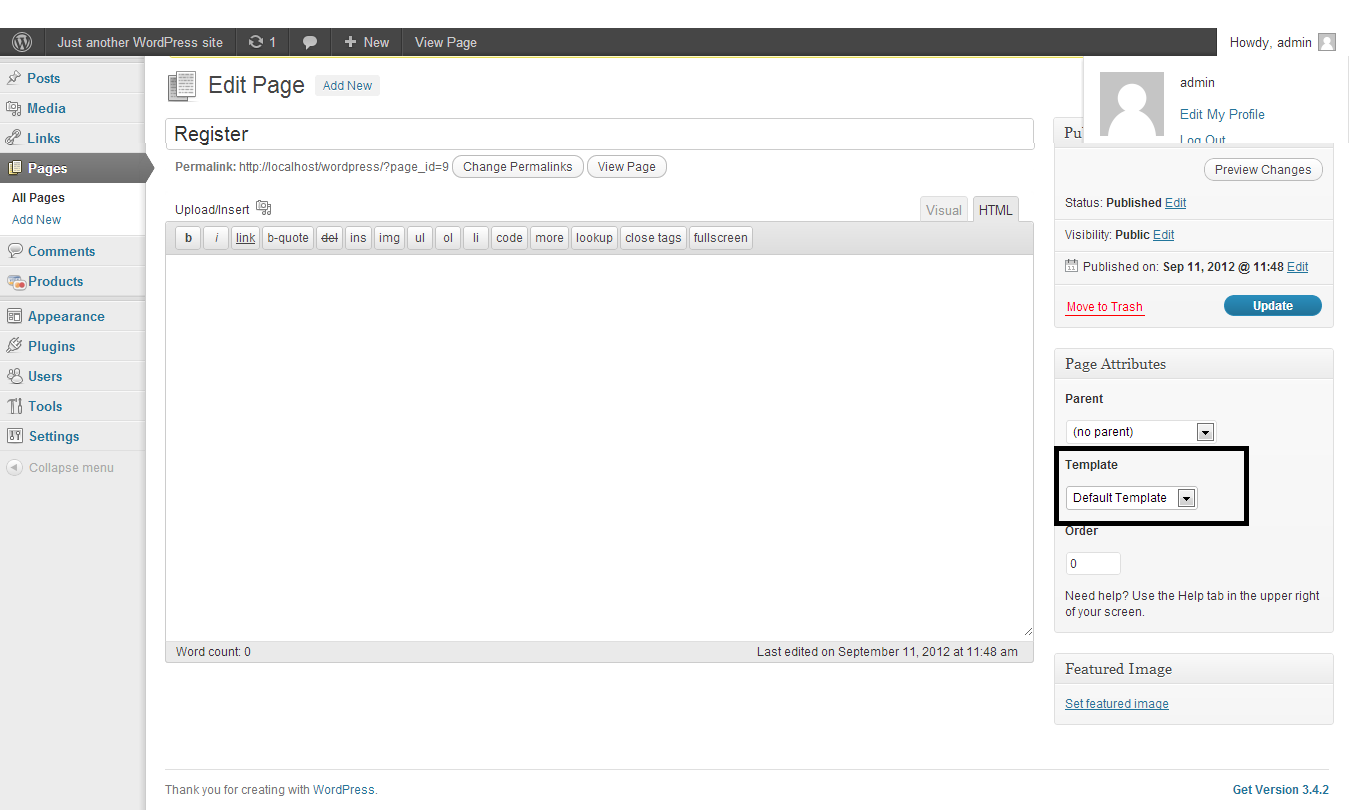
Task: Click the Posts pushpin icon
Action: pyautogui.click(x=14, y=78)
